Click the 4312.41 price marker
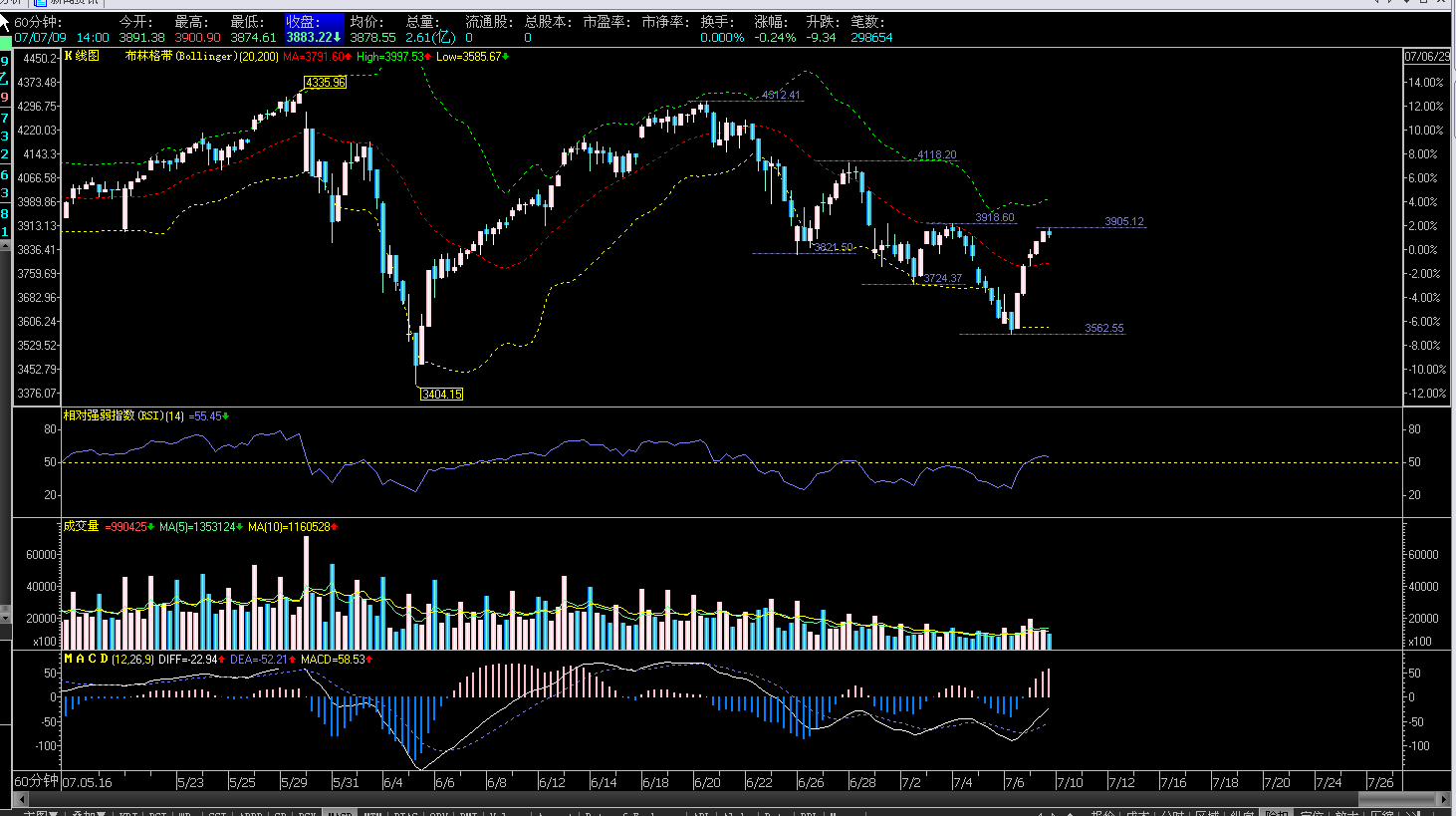The image size is (1456, 816). (x=781, y=96)
